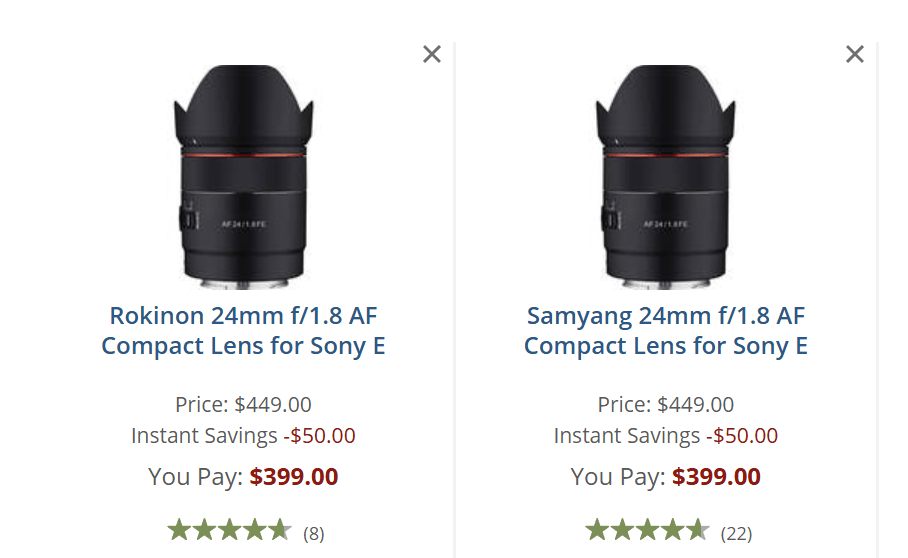Remove the Rokinon lens with its X icon
This screenshot has height=558, width=908.
coord(432,54)
